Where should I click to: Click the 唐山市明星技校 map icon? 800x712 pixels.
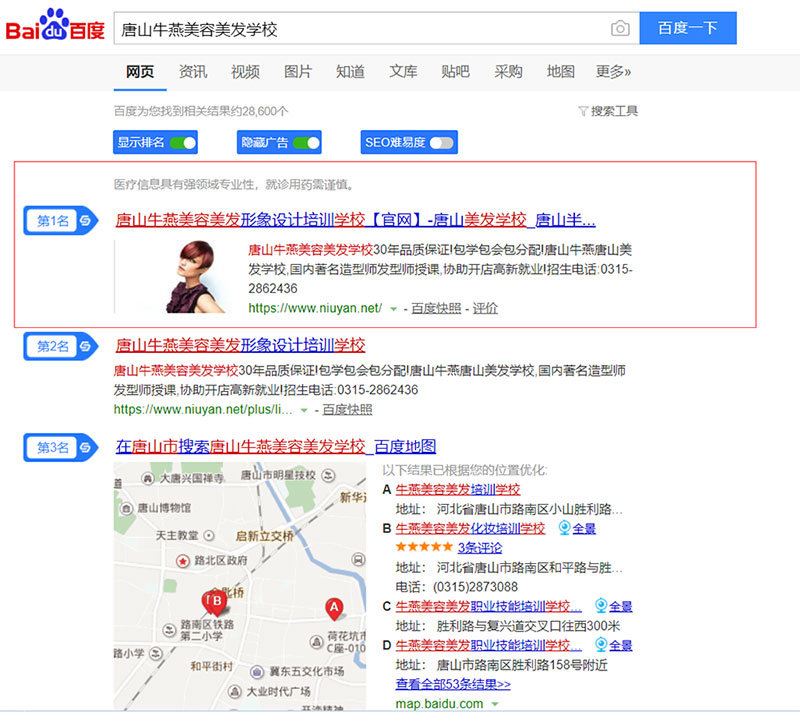pyautogui.click(x=329, y=475)
